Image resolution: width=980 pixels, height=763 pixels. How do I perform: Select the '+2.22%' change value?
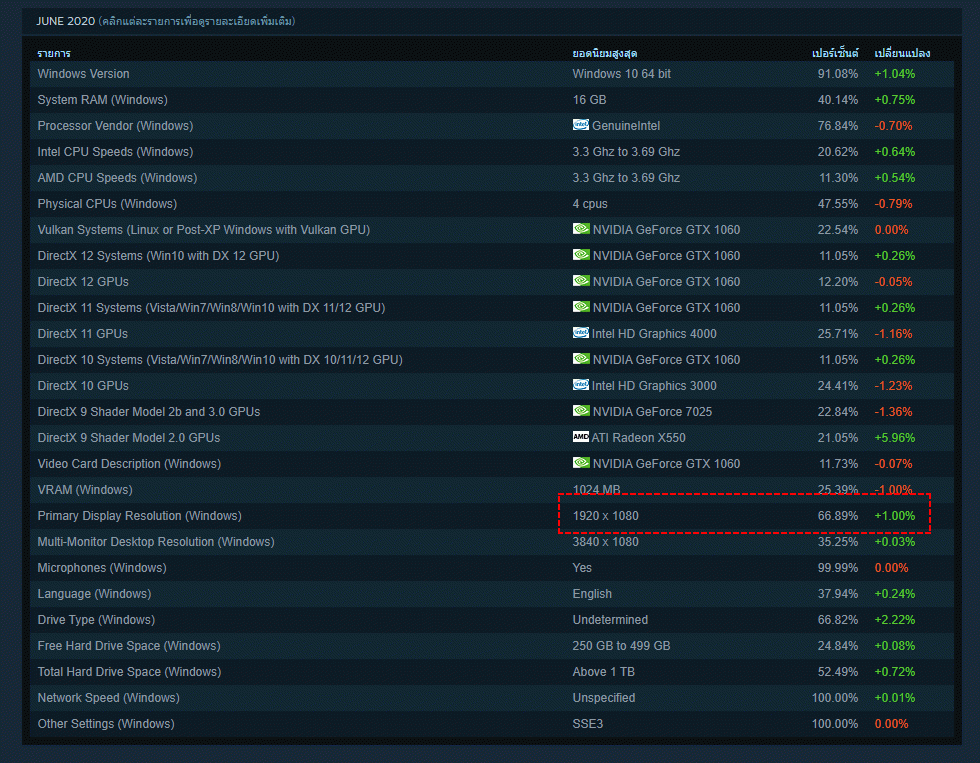tap(894, 620)
